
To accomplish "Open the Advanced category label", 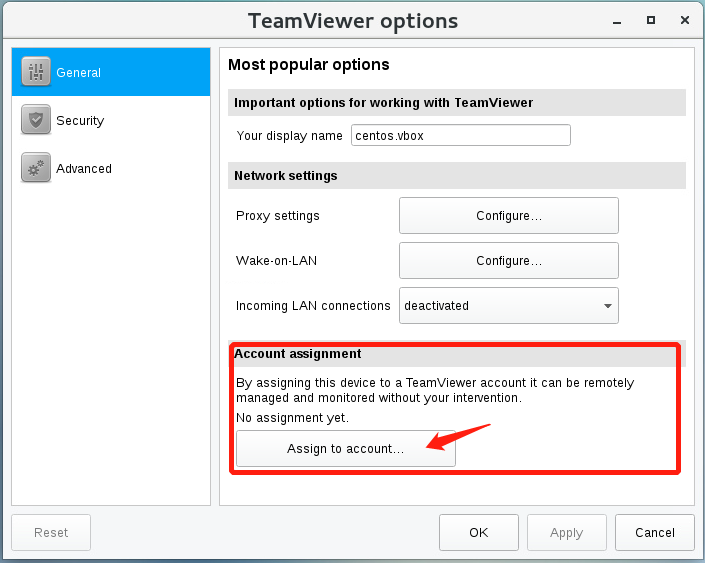I will (84, 169).
